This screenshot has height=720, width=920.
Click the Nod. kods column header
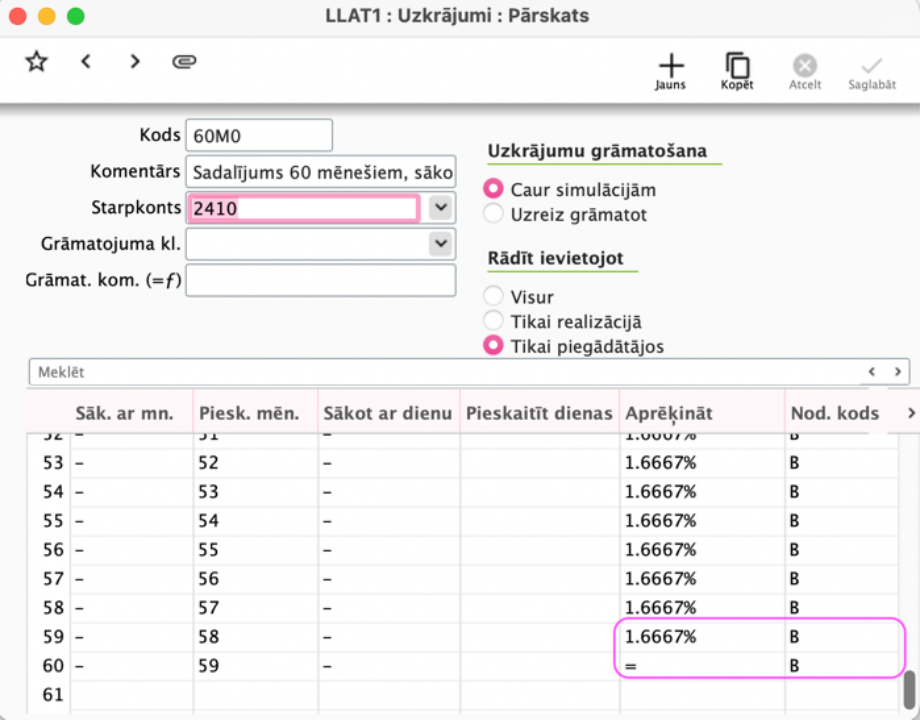coord(841,413)
